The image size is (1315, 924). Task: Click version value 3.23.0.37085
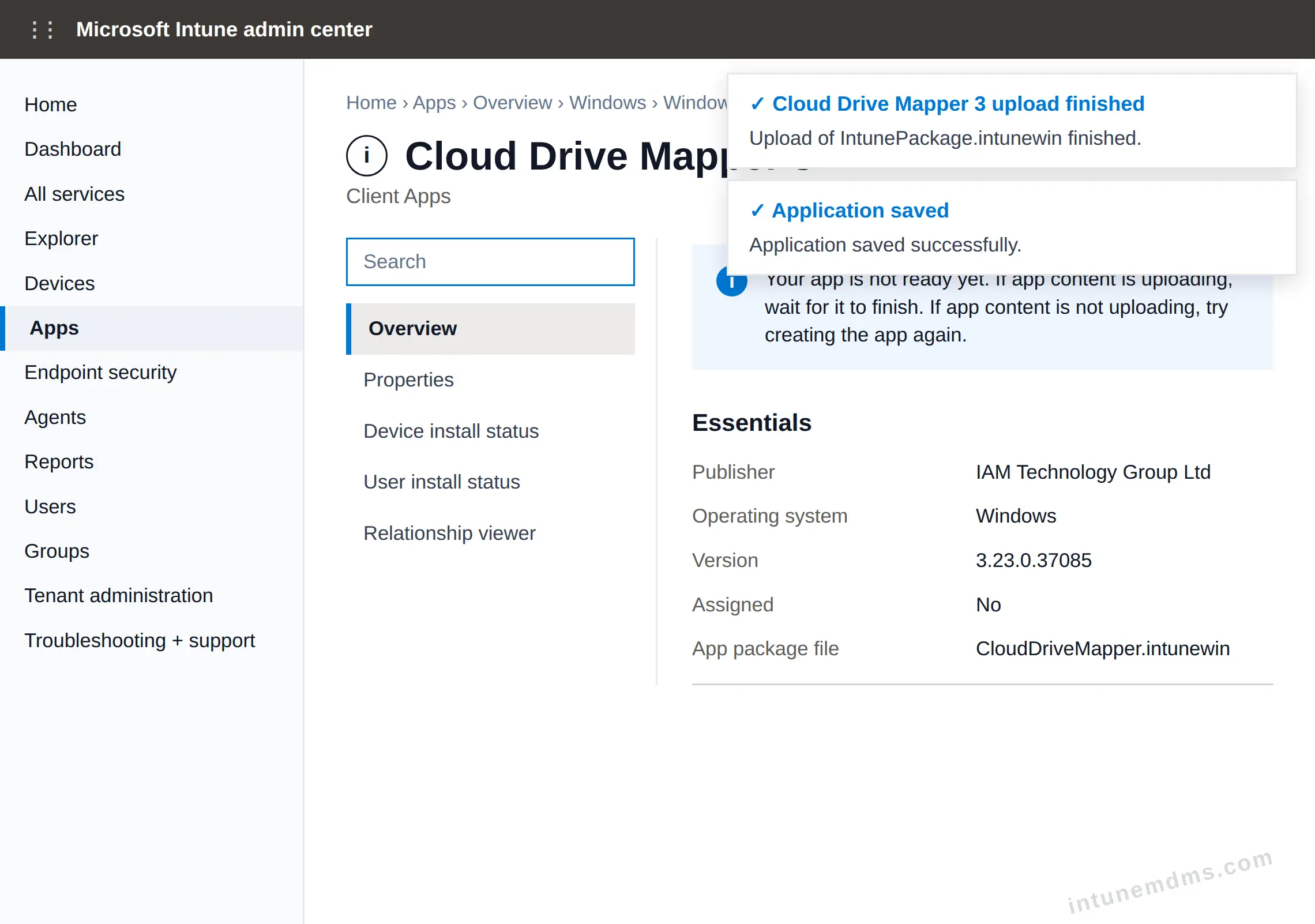click(x=1034, y=560)
